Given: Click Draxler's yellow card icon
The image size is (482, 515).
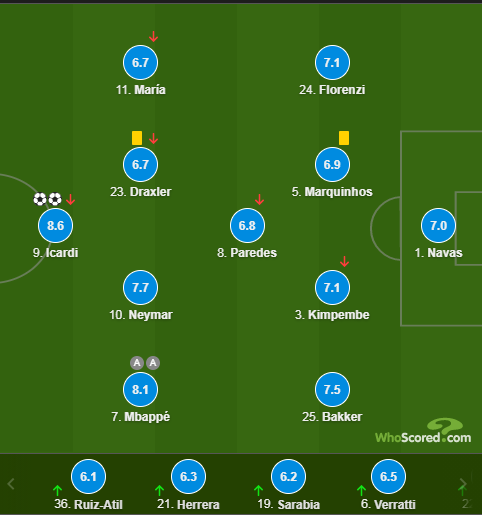Looking at the screenshot, I should 137,138.
